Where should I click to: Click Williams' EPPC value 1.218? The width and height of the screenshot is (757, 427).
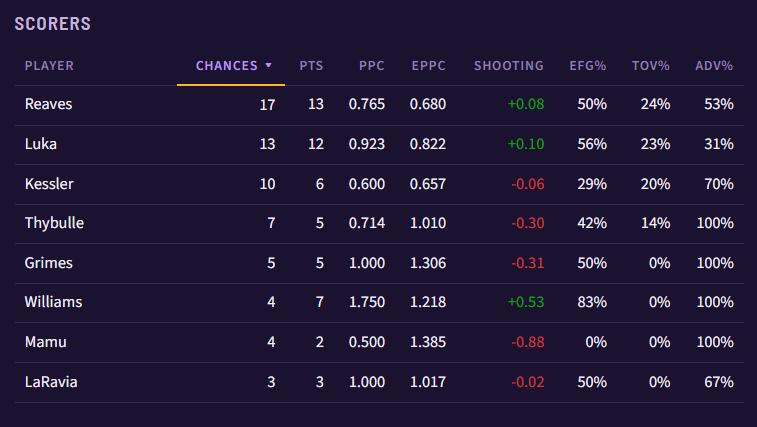pos(428,302)
